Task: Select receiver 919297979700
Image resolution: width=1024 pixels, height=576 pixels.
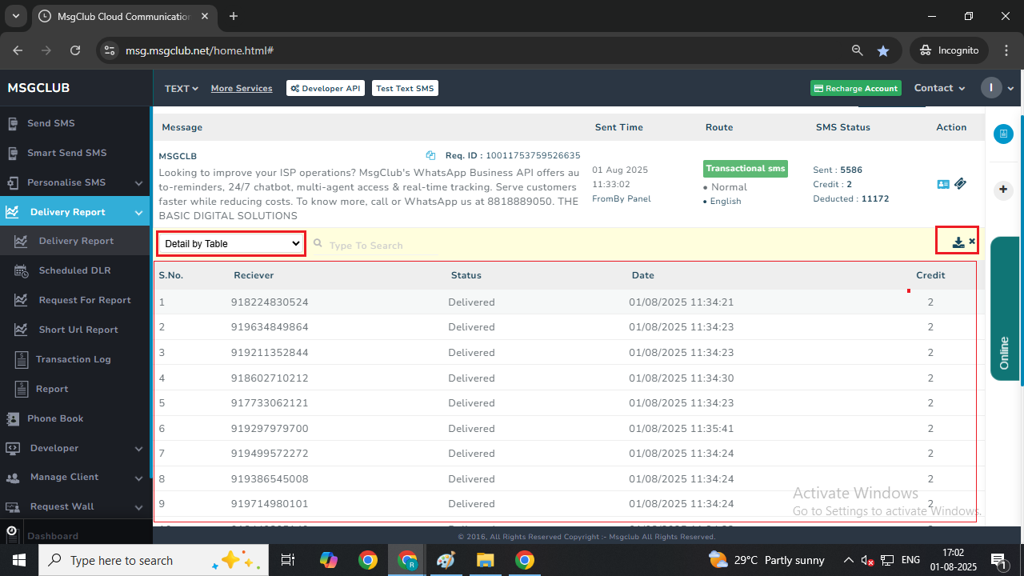Action: 269,429
